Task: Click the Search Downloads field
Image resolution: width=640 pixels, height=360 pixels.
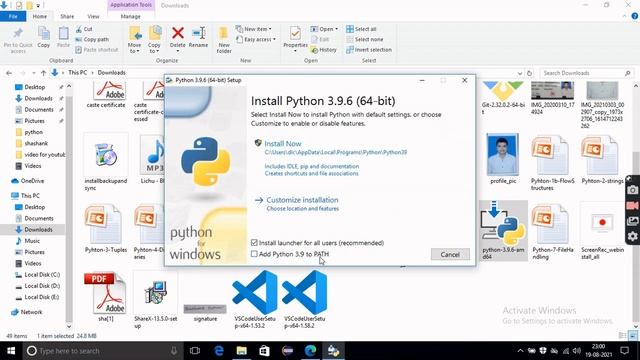Action: tap(587, 73)
